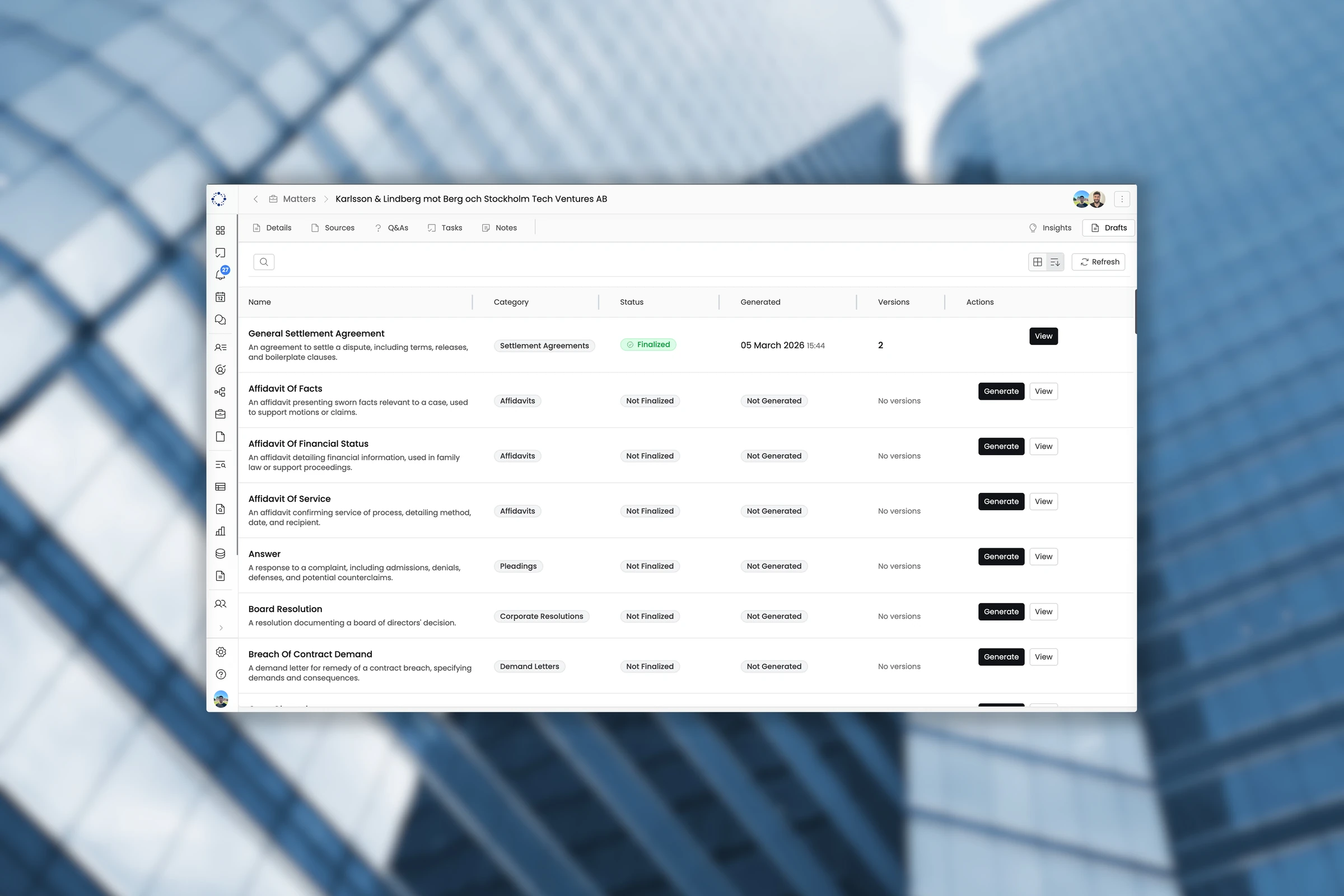Open the calendar icon in sidebar

pos(221,297)
